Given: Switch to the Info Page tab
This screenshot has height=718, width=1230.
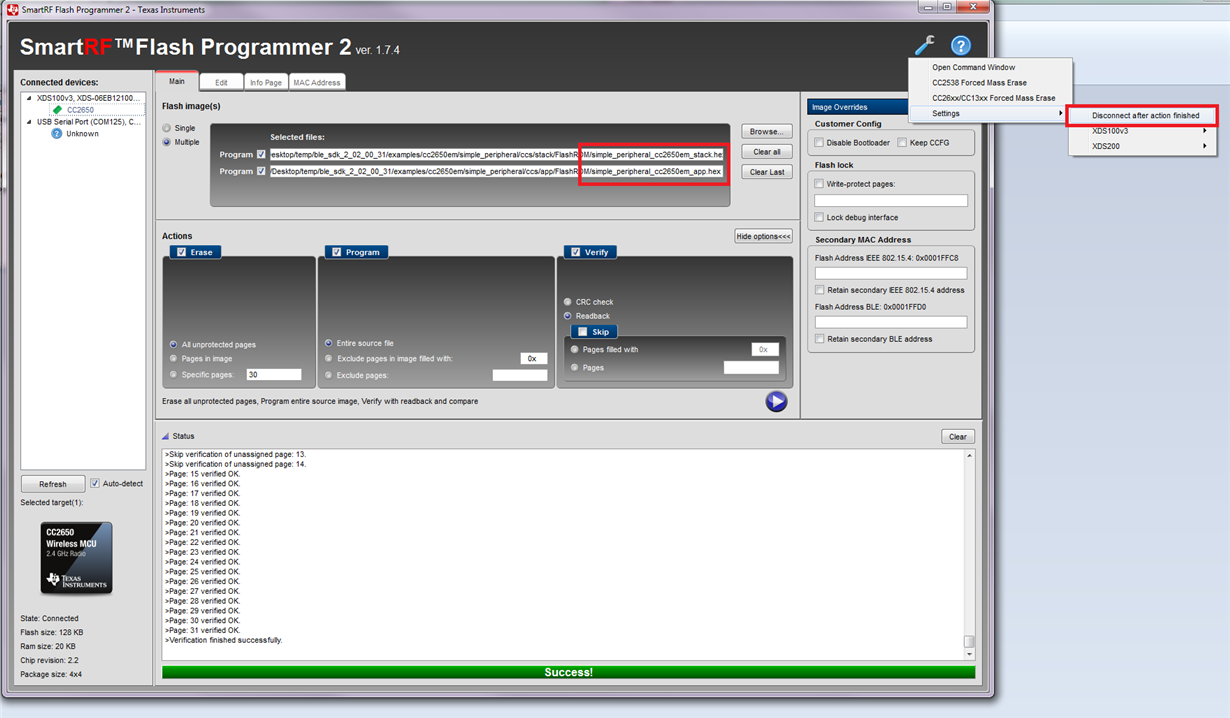Looking at the screenshot, I should click(266, 82).
